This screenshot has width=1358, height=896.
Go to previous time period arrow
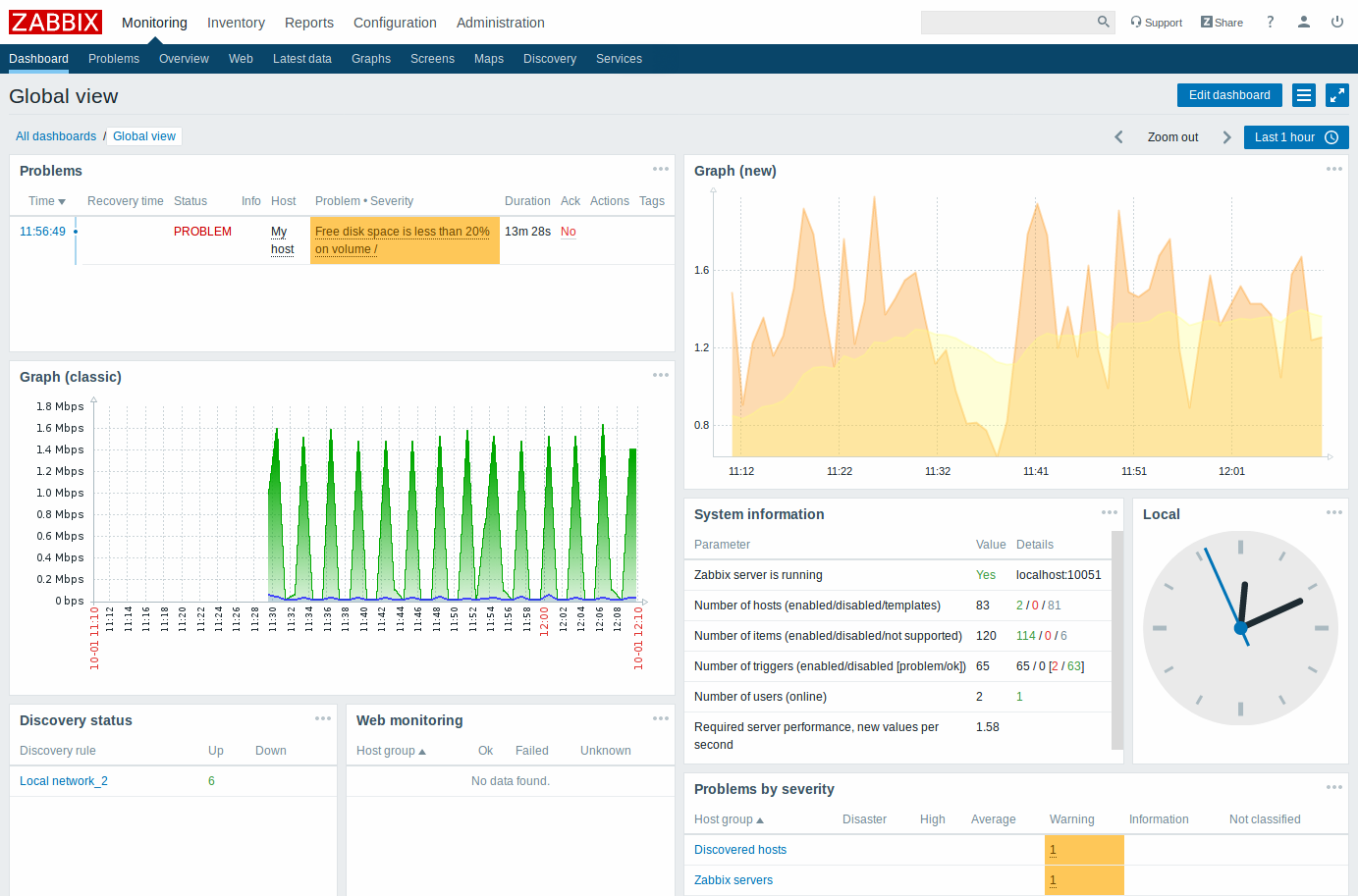[x=1118, y=137]
